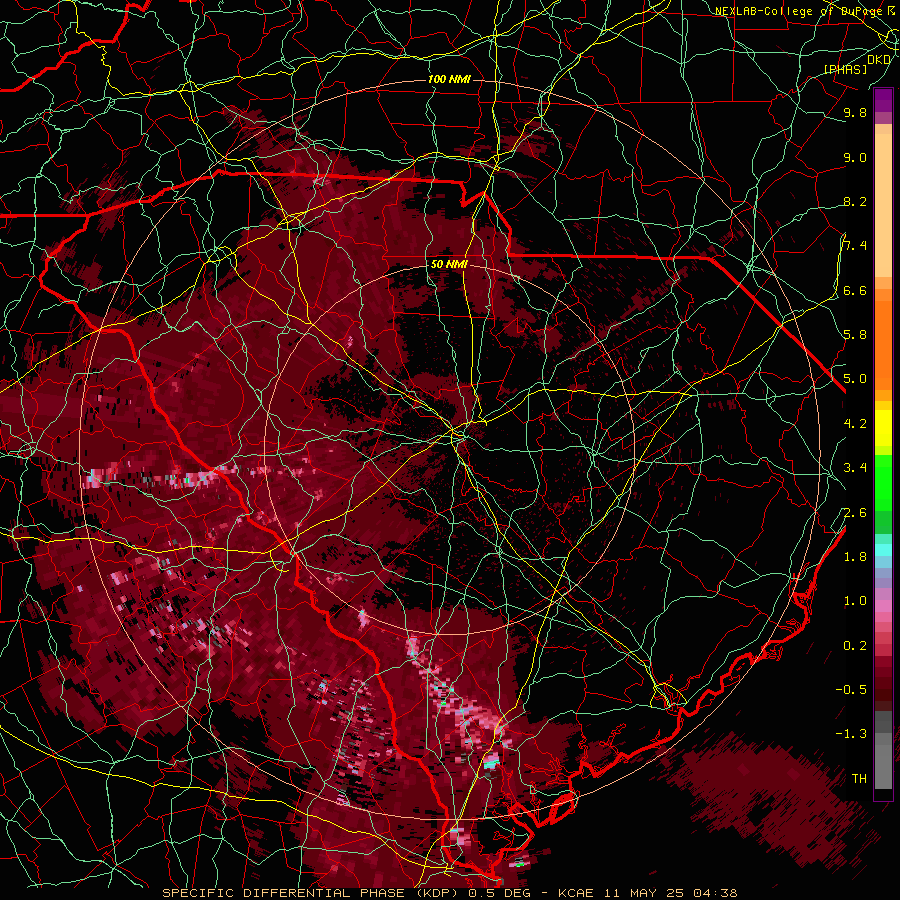This screenshot has height=900, width=900.
Task: Click the "50 NMI" range ring label
Action: click(449, 264)
